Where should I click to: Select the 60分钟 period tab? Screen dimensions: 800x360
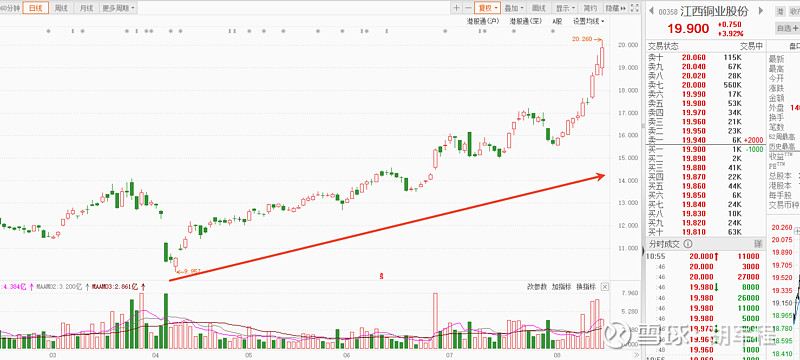tap(11, 8)
